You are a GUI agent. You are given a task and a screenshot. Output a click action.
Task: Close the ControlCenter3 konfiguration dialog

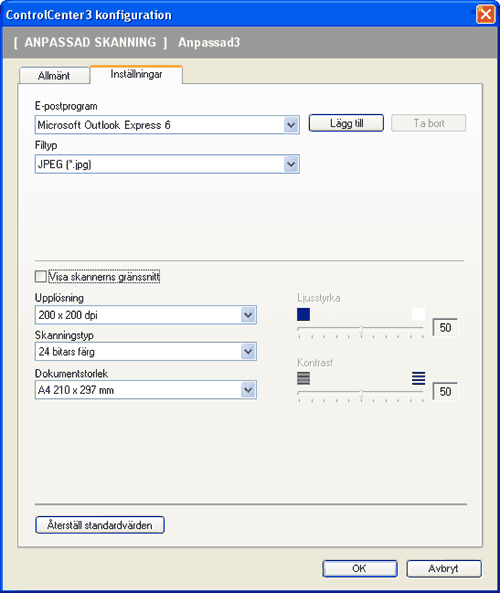[485, 15]
